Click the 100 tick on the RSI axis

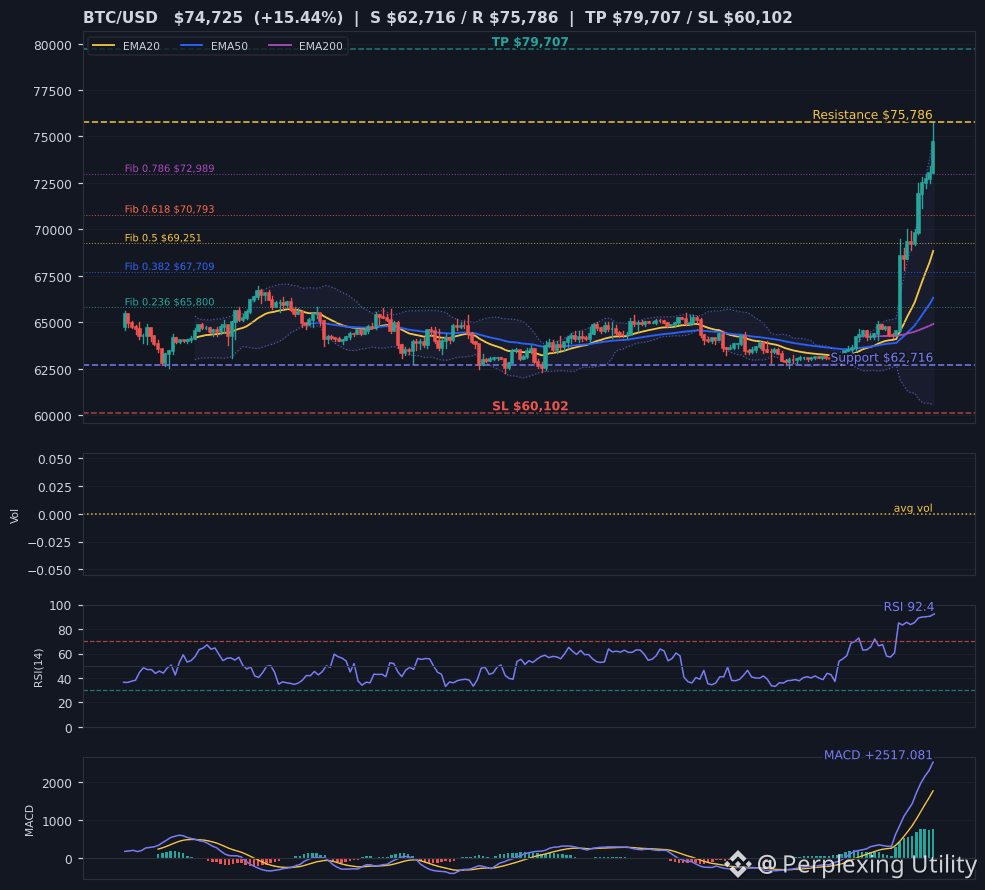tap(61, 606)
